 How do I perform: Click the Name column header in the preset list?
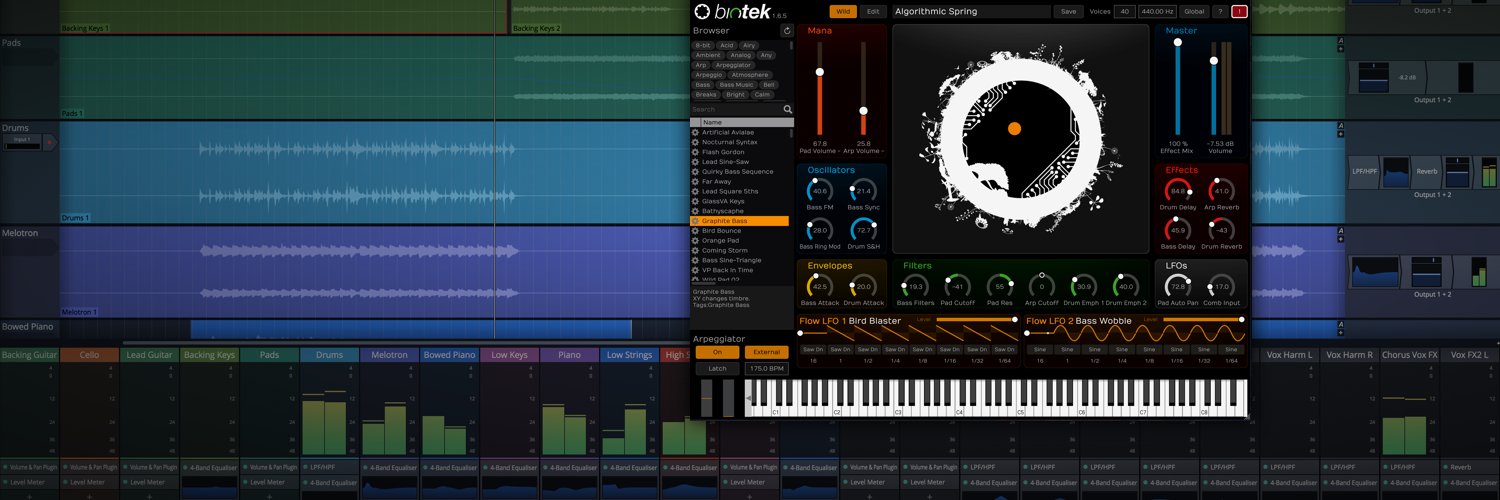742,122
